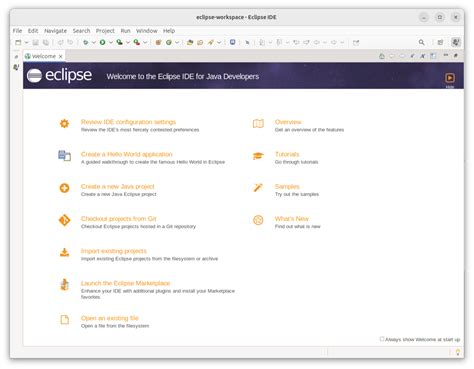Click the Save All toolbar icon
474x369 pixels.
(x=46, y=42)
